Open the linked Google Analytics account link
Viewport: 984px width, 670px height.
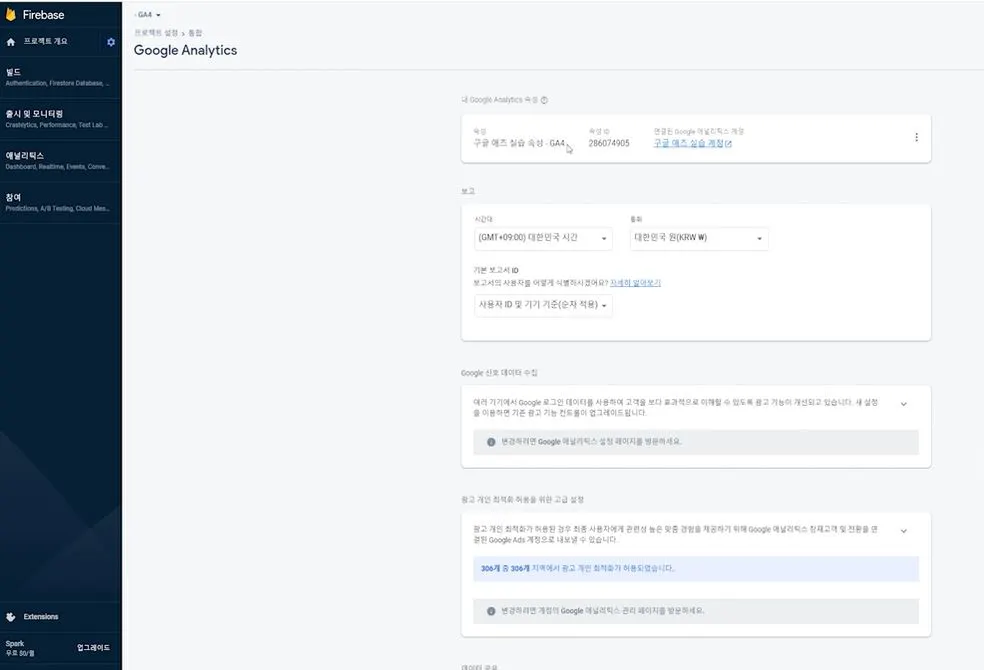point(688,144)
